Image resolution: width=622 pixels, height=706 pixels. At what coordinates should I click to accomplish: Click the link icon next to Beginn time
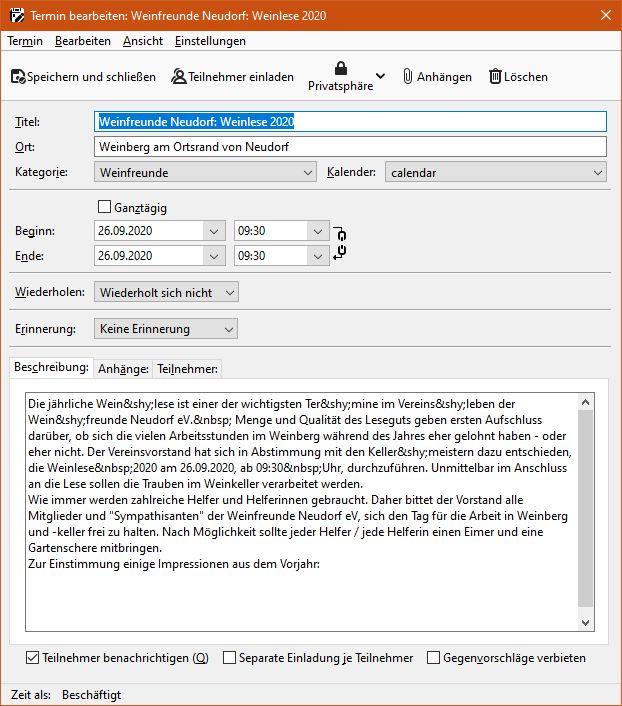tap(340, 232)
